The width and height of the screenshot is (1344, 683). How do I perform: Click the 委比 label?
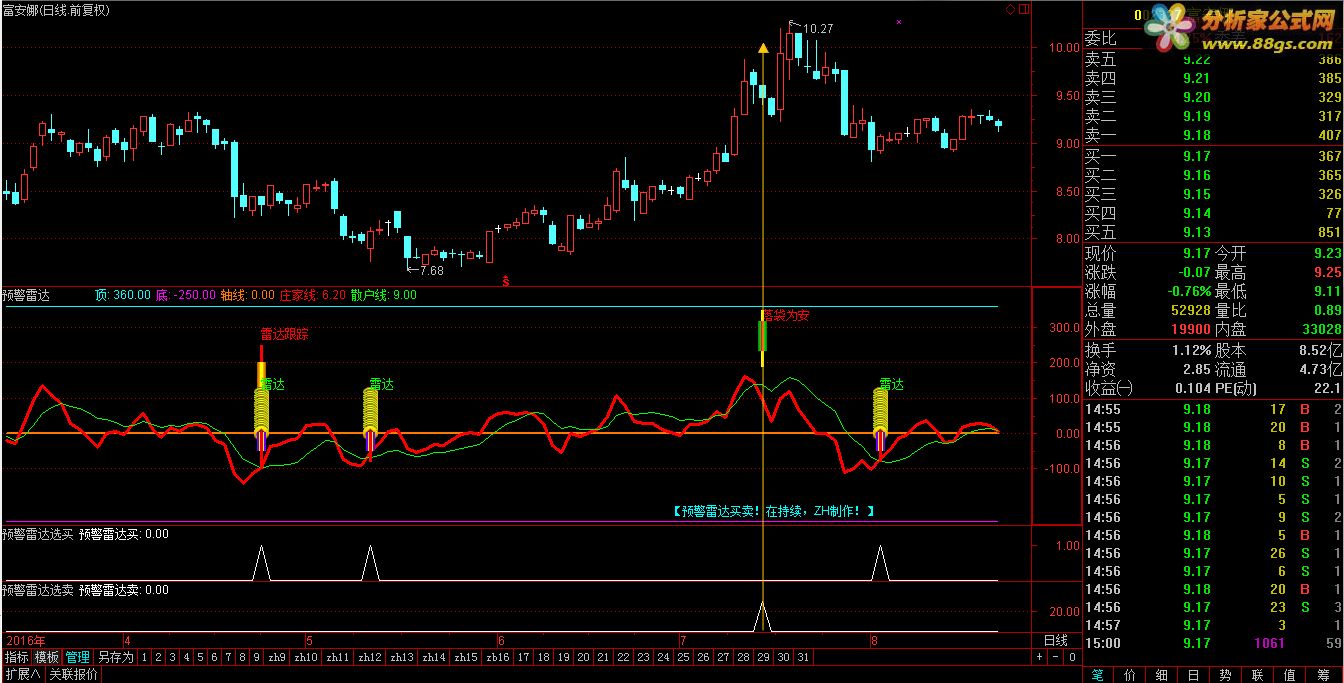pyautogui.click(x=1101, y=40)
